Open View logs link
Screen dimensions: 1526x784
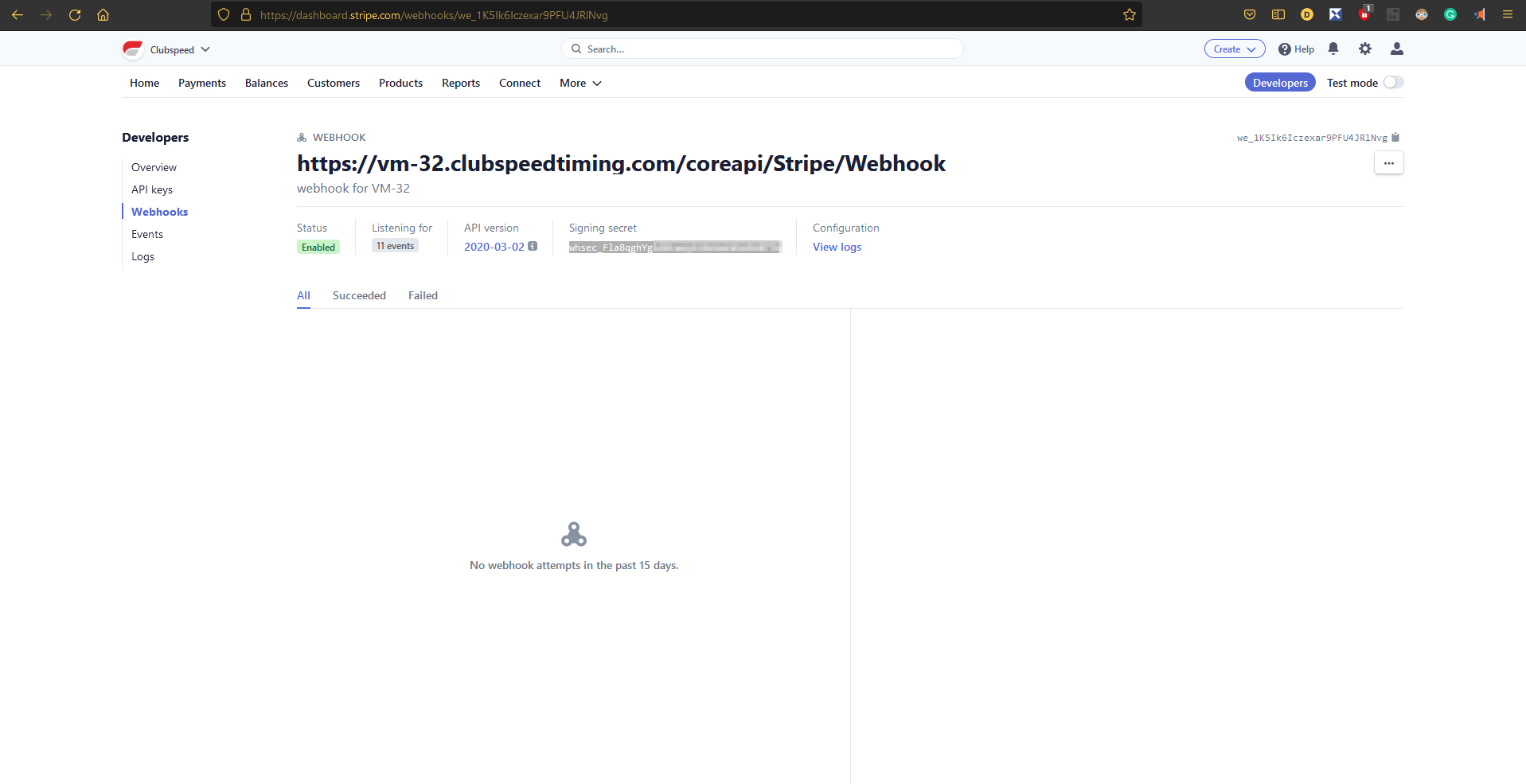click(837, 247)
